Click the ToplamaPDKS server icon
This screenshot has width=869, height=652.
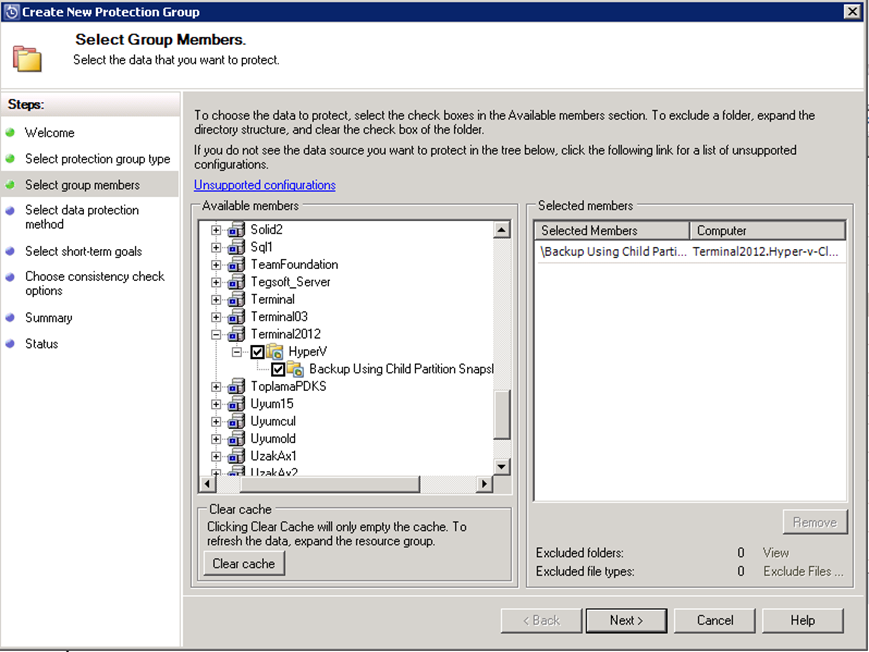point(237,386)
